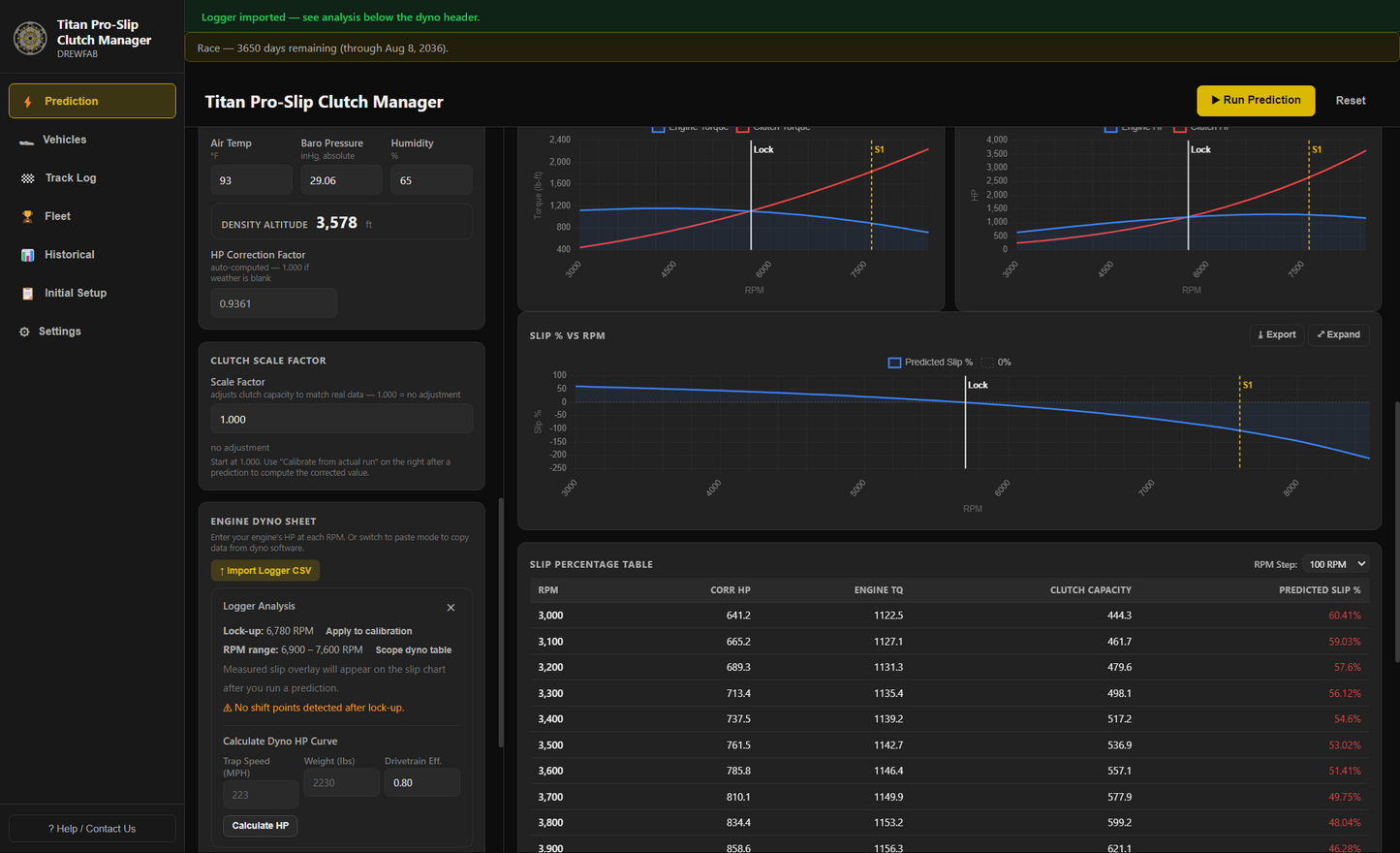The image size is (1400, 853).
Task: Reset the prediction form
Action: [x=1351, y=101]
